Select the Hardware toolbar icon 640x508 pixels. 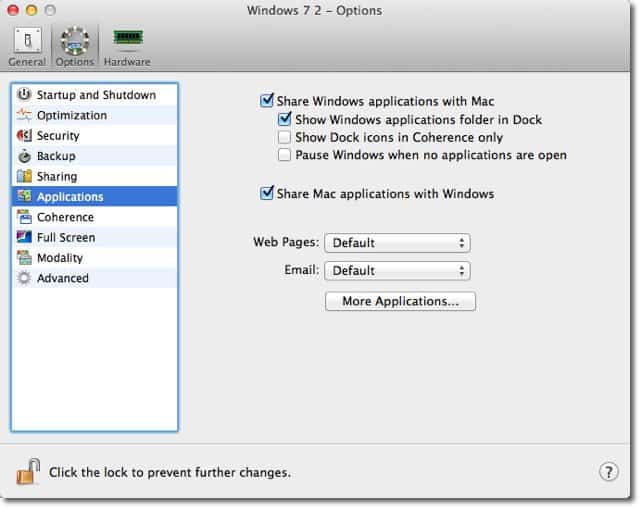[128, 38]
